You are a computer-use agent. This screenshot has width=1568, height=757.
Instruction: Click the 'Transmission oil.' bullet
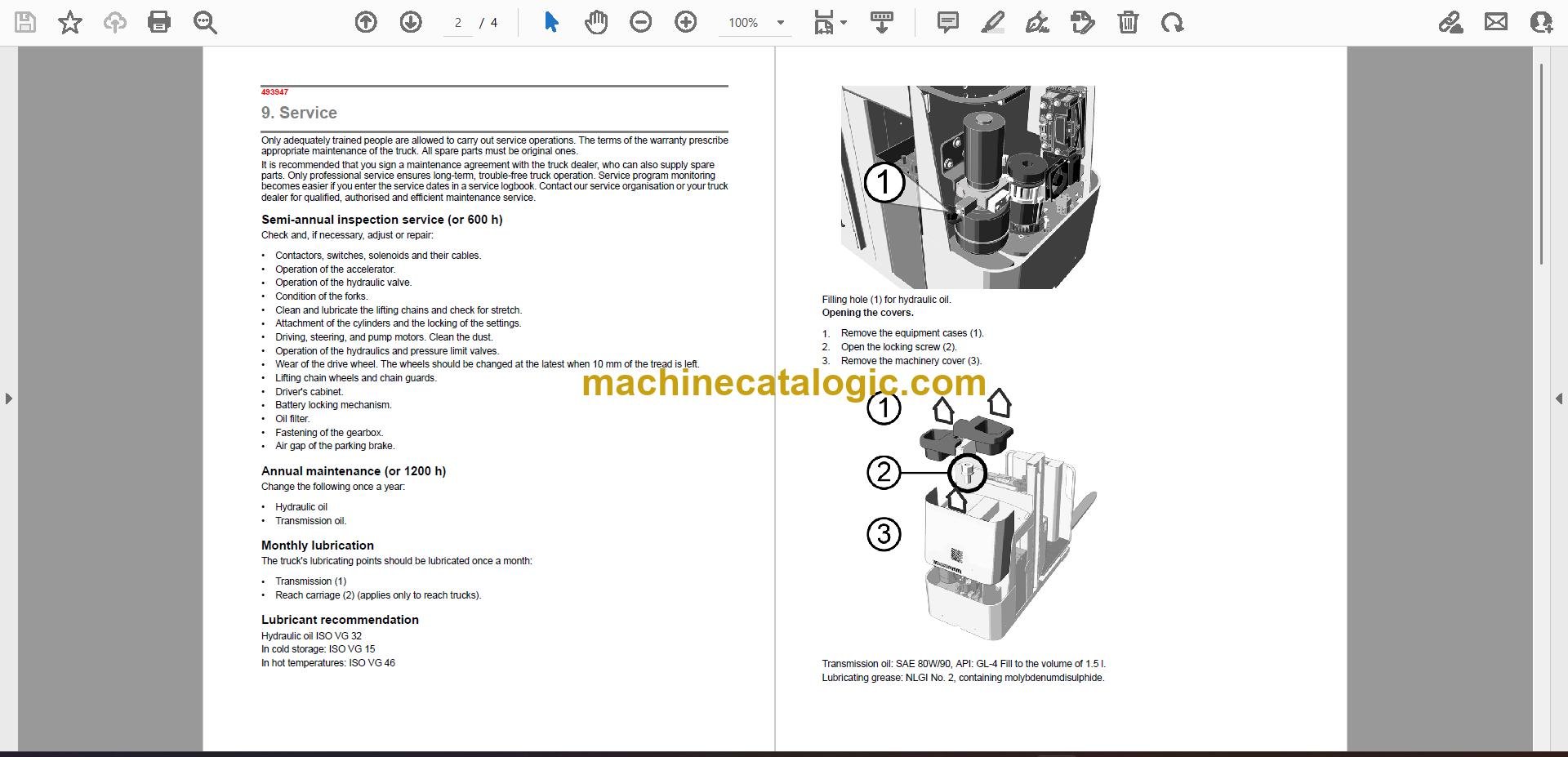pos(310,521)
